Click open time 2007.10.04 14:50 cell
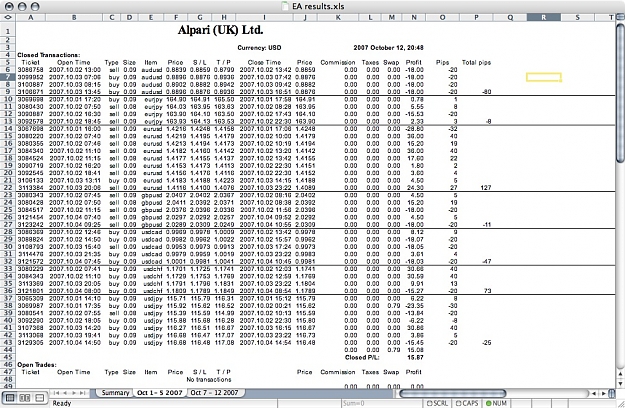This screenshot has width=625, height=408. [75, 343]
